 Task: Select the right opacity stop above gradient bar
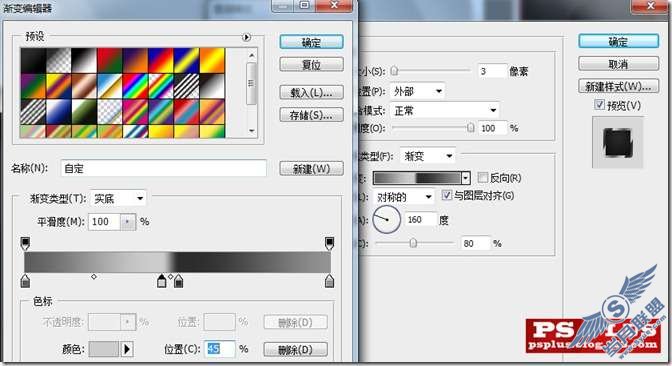(329, 243)
